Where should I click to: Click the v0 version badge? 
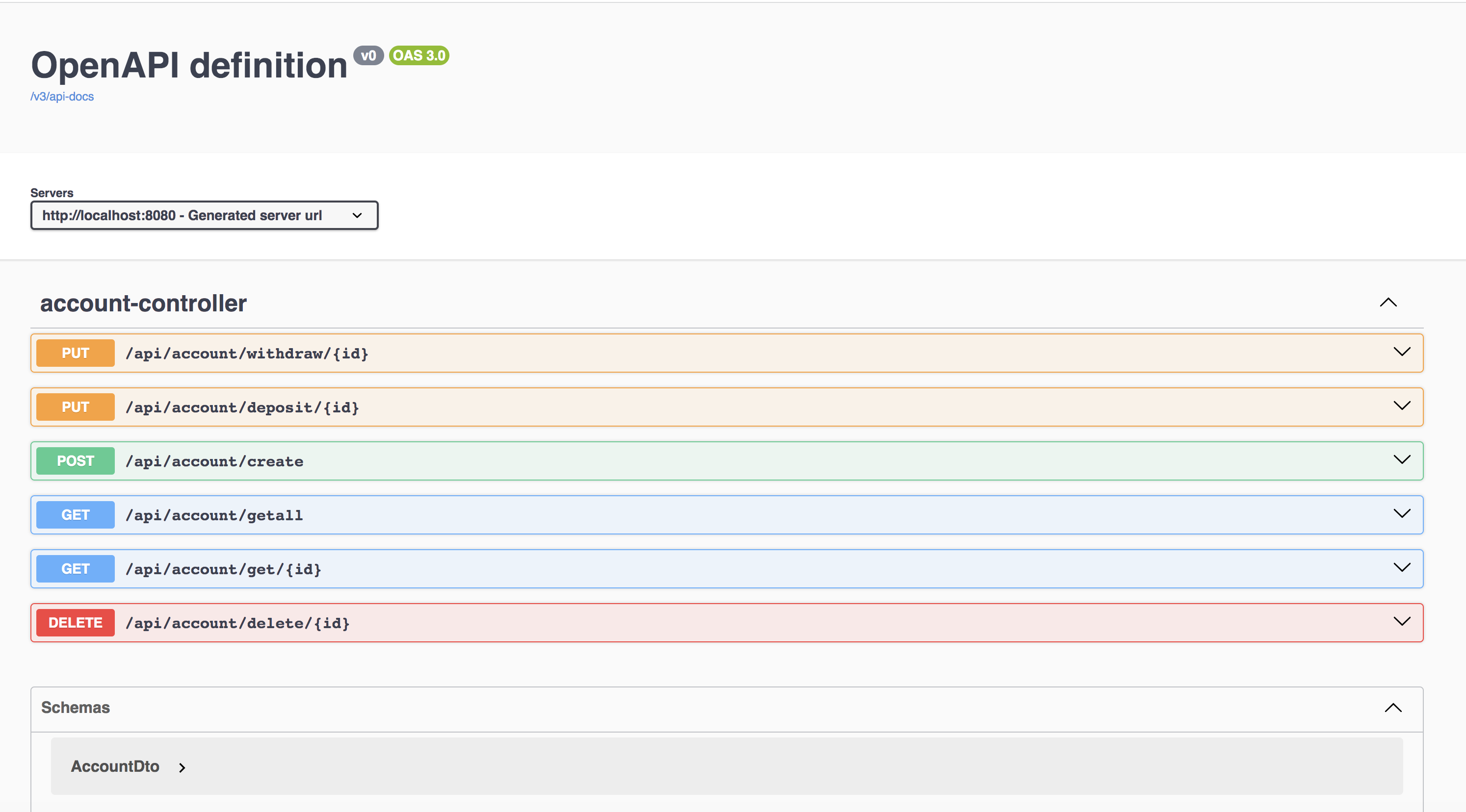(x=369, y=56)
